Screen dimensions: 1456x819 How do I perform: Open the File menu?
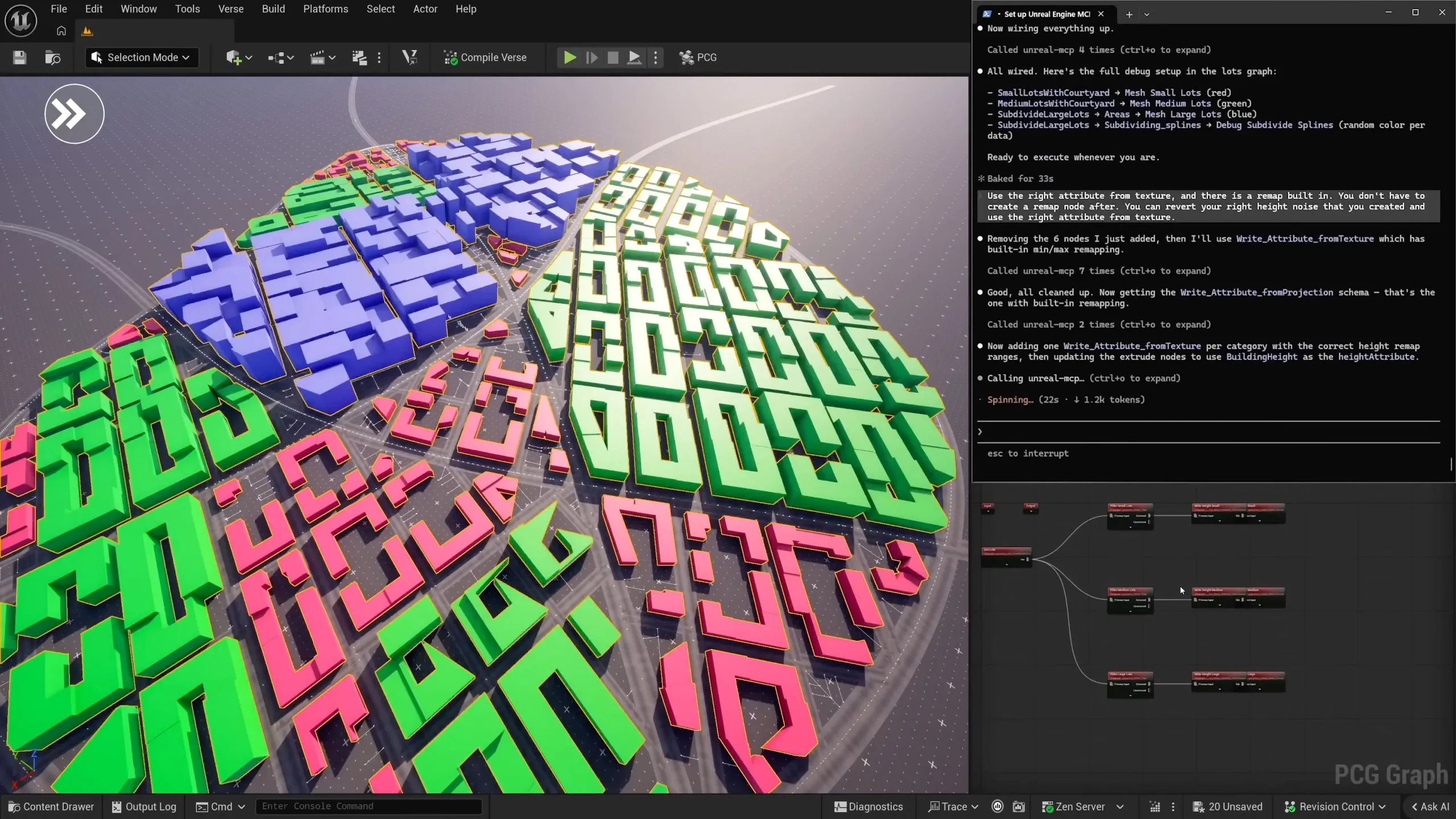pyautogui.click(x=59, y=9)
